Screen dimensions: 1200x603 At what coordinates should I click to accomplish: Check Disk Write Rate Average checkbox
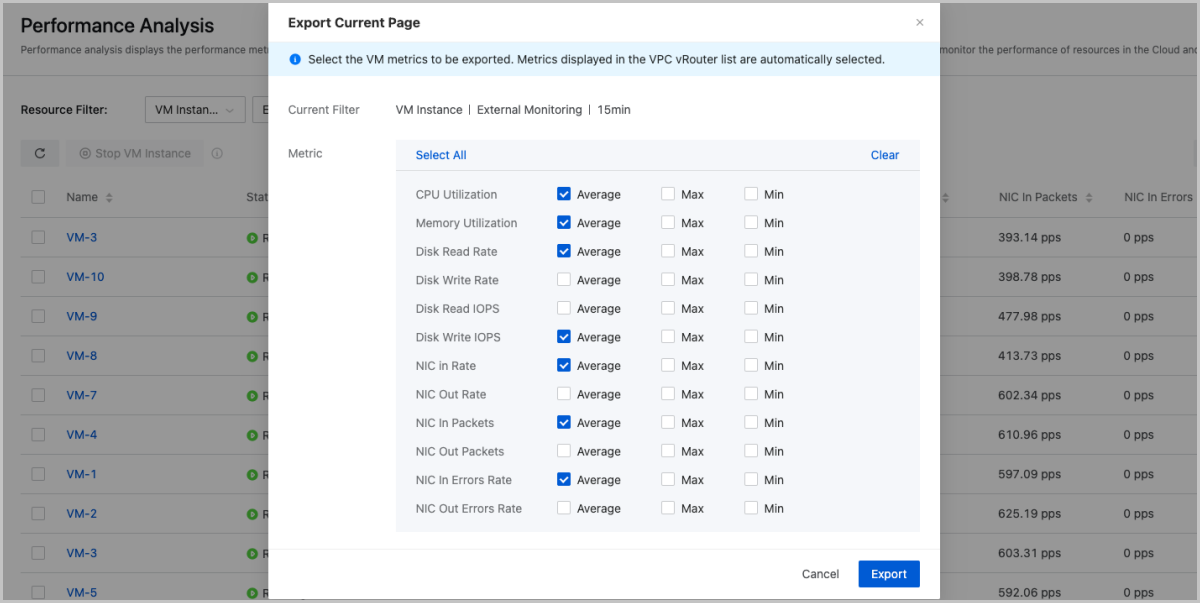point(564,280)
